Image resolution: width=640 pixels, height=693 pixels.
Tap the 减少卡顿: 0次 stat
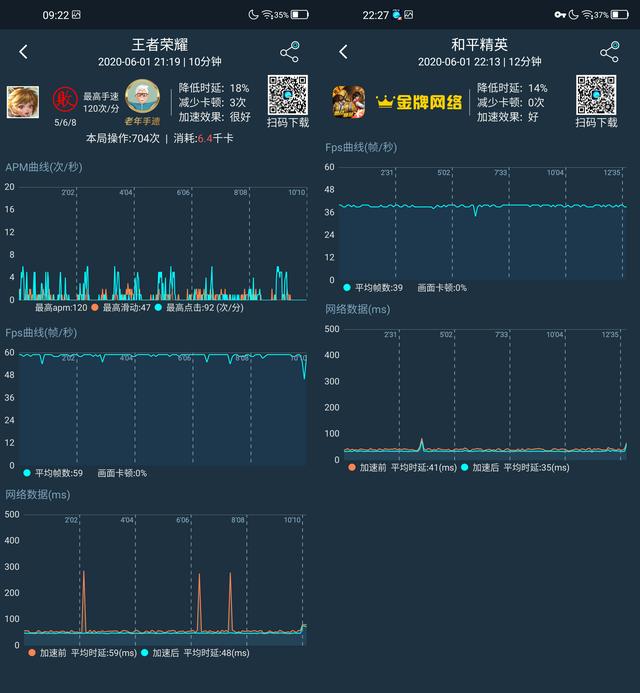[x=510, y=103]
